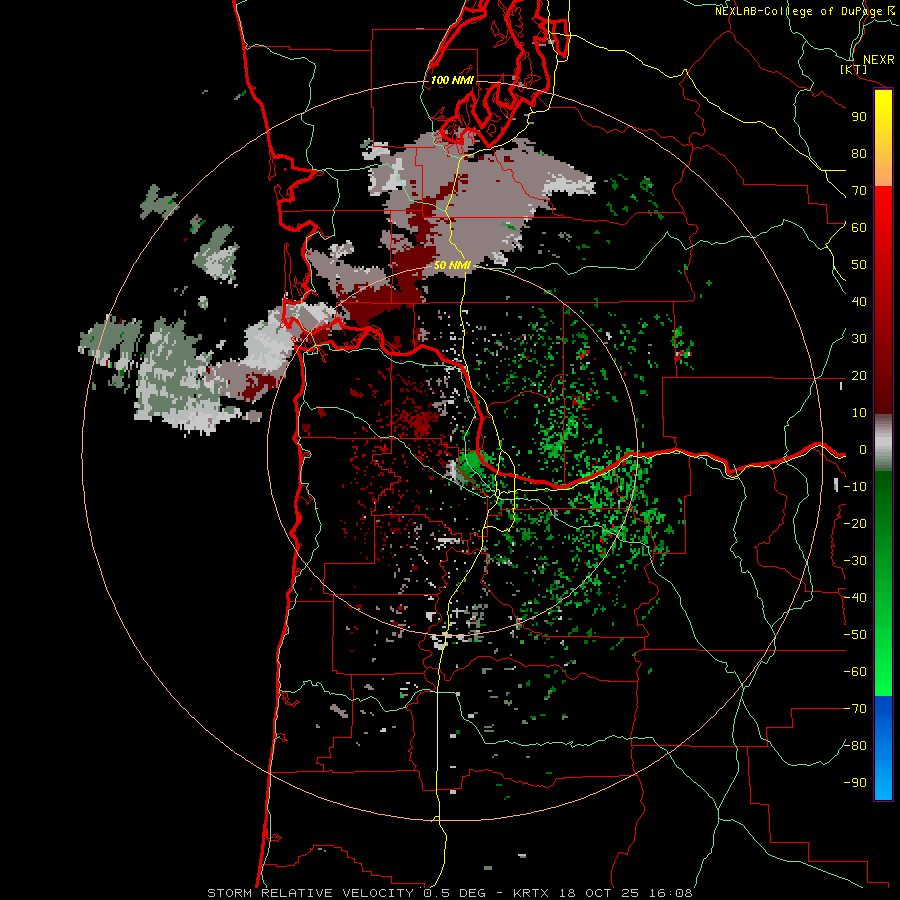The height and width of the screenshot is (900, 900).
Task: Click the "18 OCT 25 16:08" timestamp
Action: pyautogui.click(x=625, y=893)
